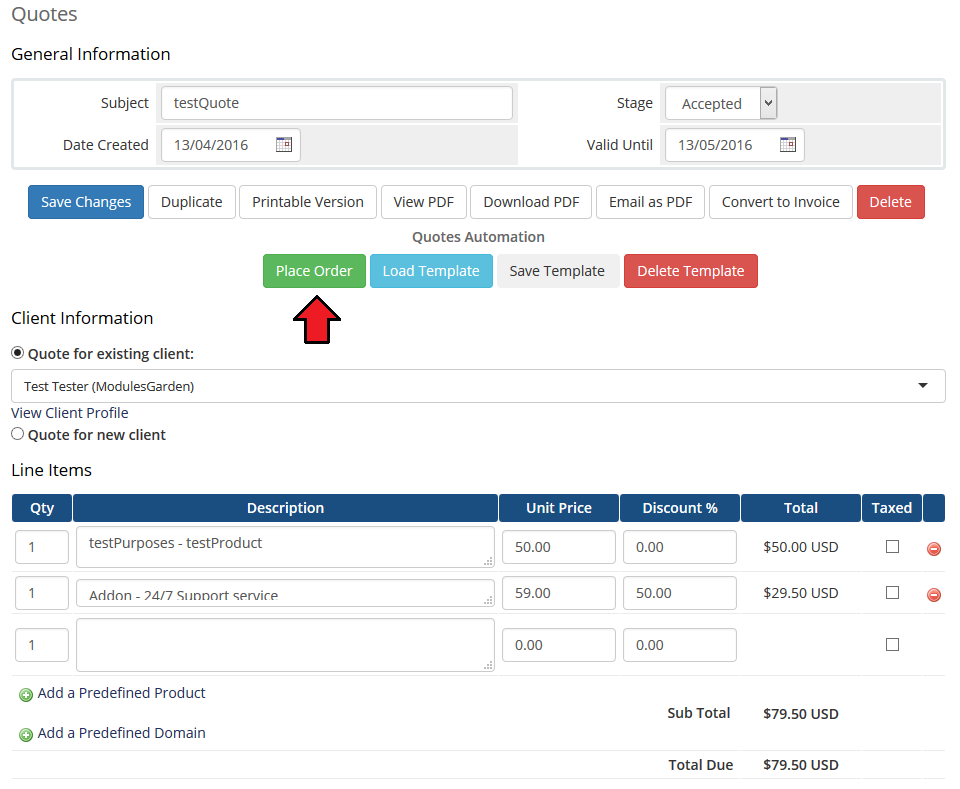960x789 pixels.
Task: Click the Total Due $79.50 USD value
Action: pos(800,765)
